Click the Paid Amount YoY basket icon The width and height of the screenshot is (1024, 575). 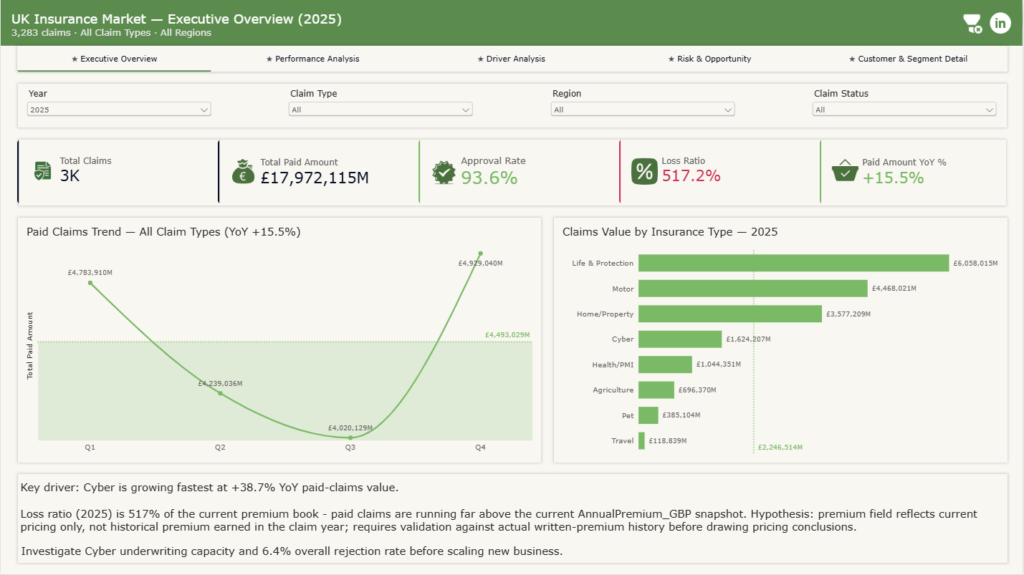point(844,171)
